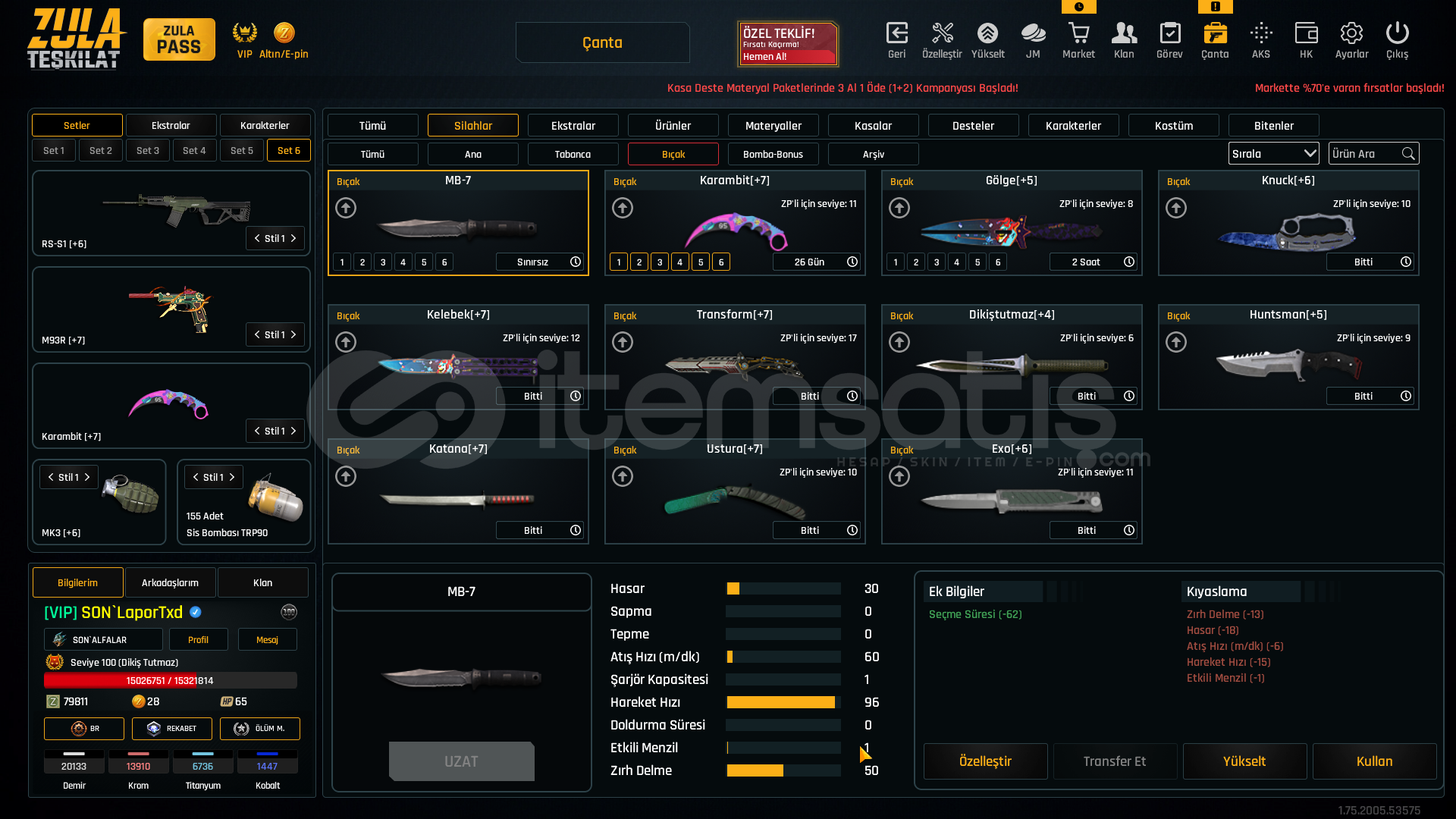Open the Ayarlar settings gear
Viewport: 1456px width, 819px height.
1351,33
